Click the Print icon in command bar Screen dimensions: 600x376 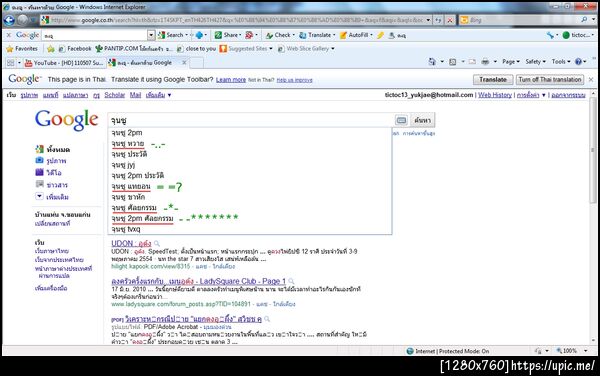[485, 62]
